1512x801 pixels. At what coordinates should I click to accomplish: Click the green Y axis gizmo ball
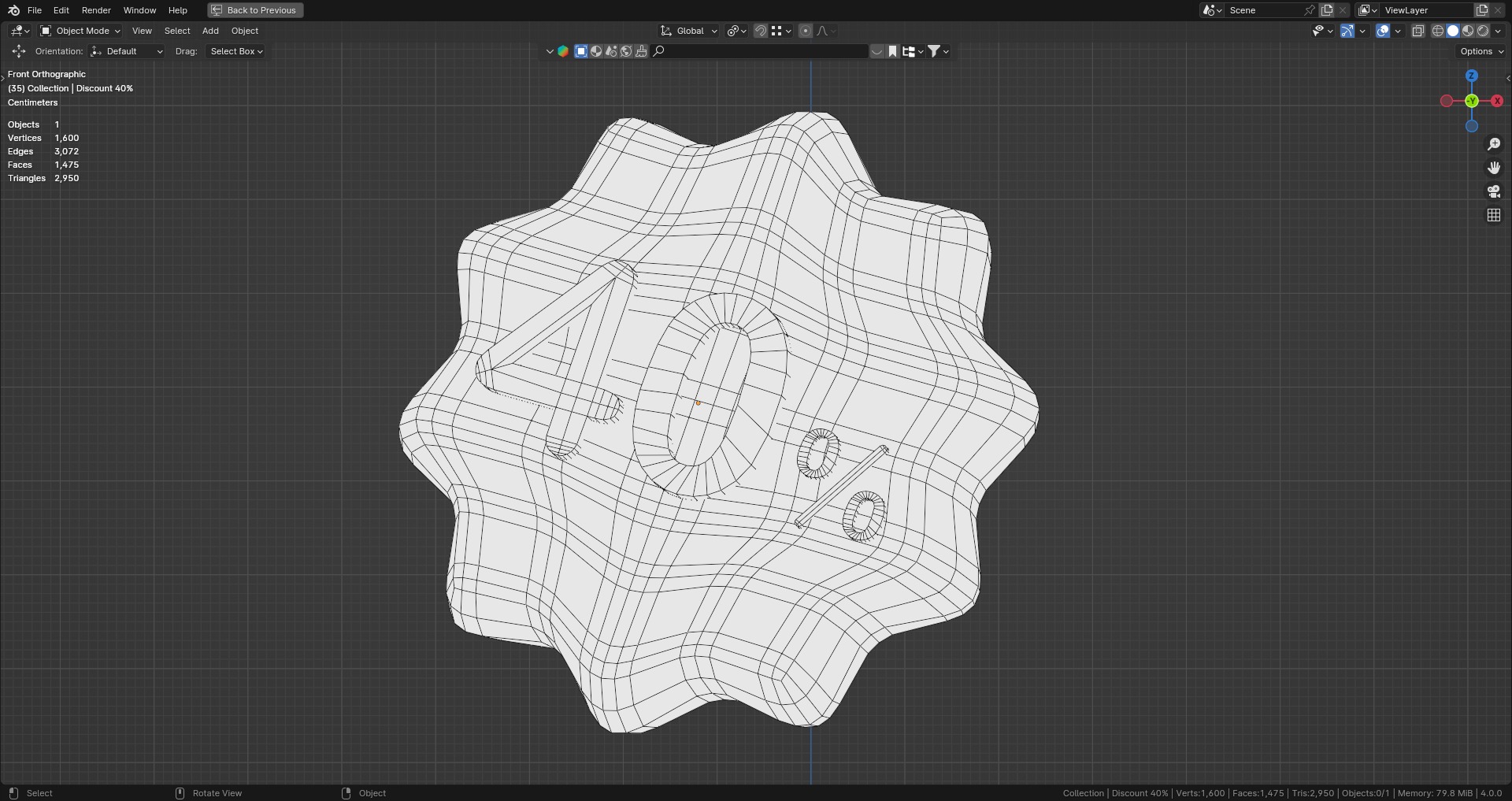[1472, 101]
